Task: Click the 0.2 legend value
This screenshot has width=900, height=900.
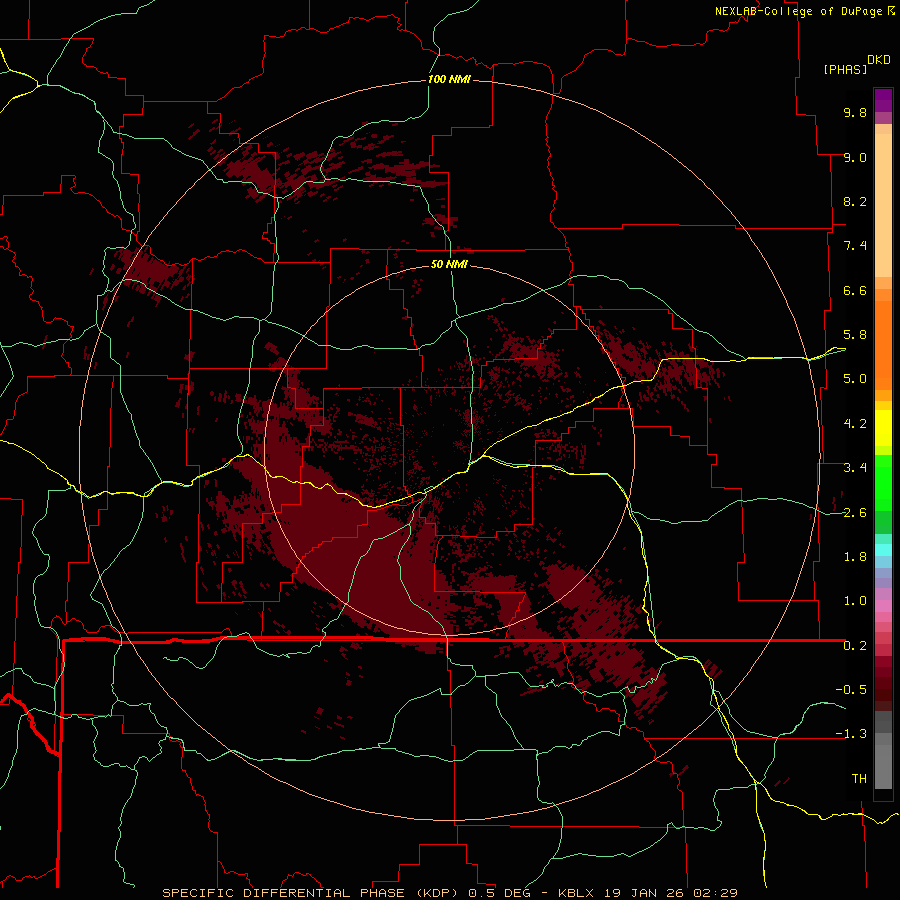Action: 855,646
